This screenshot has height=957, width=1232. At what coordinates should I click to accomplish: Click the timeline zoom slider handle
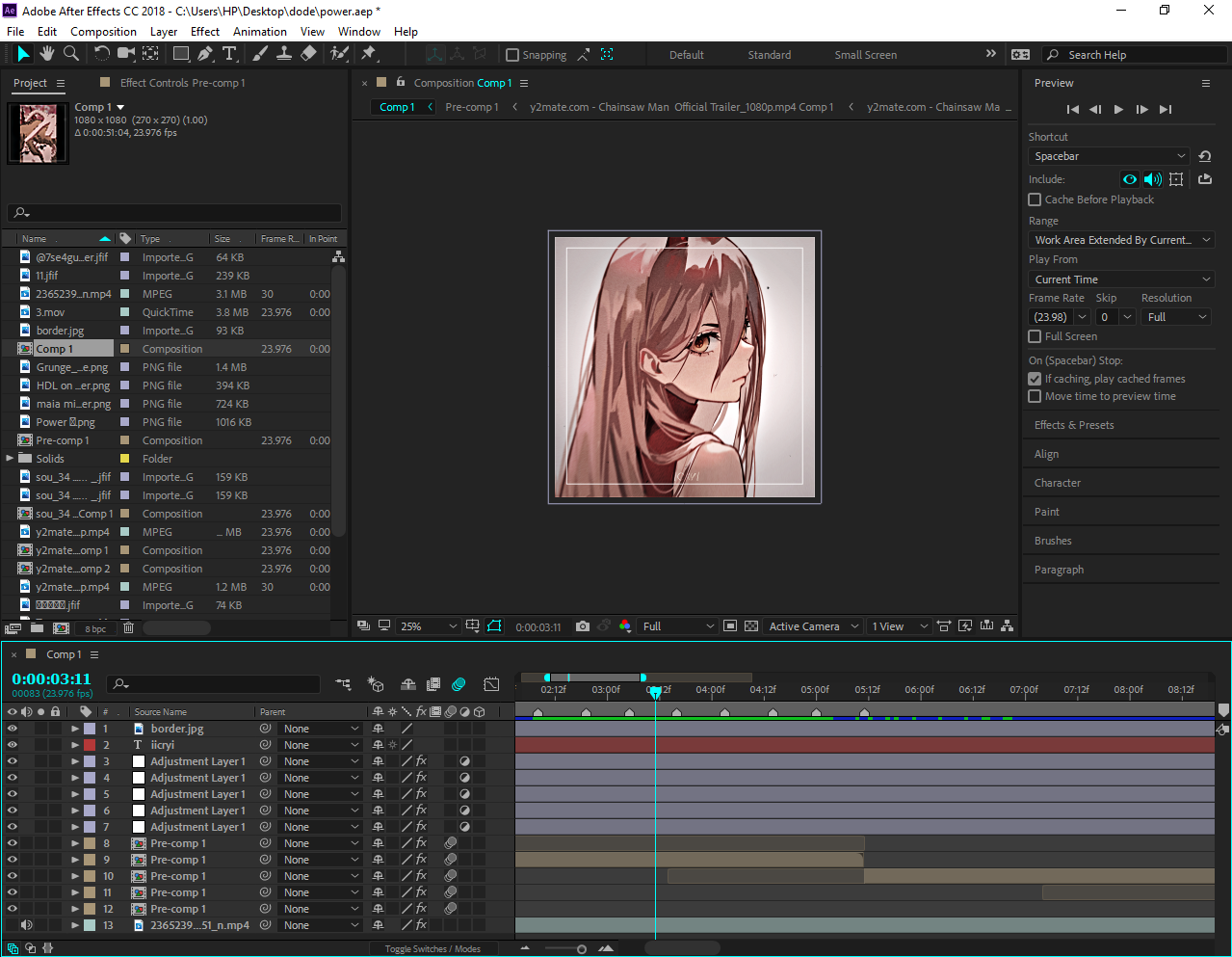tap(581, 949)
